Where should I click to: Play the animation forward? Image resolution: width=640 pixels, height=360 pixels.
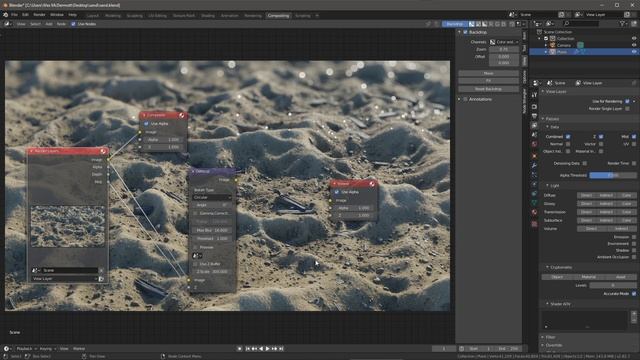point(268,349)
